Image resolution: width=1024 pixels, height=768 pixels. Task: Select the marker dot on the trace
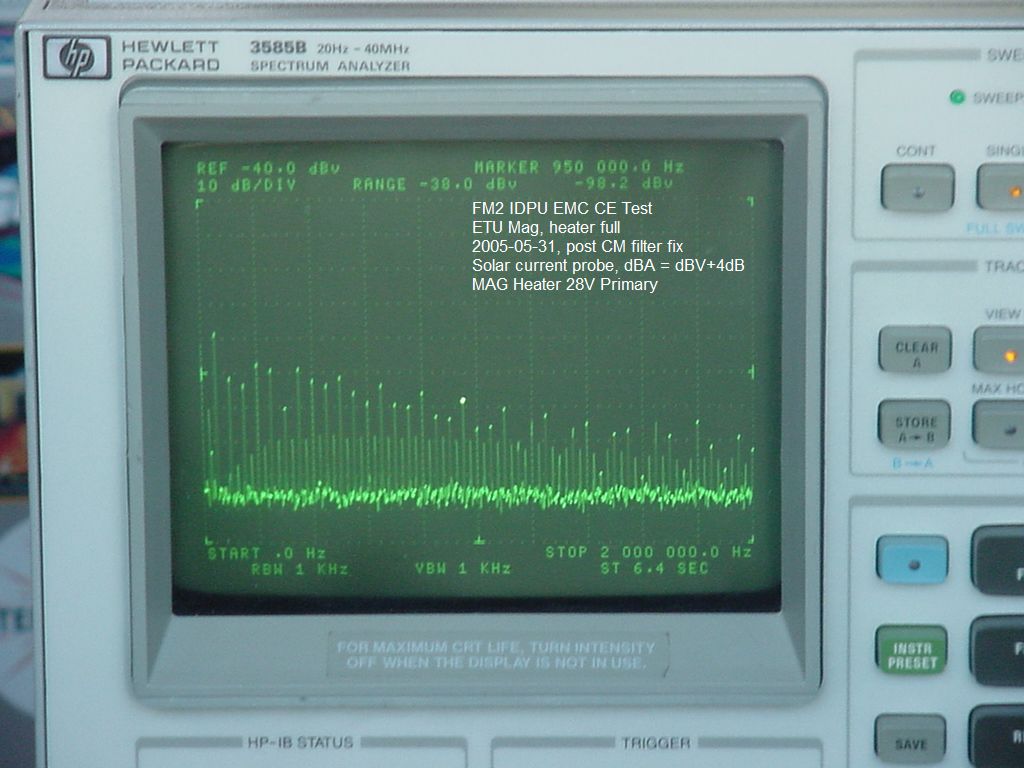coord(463,400)
